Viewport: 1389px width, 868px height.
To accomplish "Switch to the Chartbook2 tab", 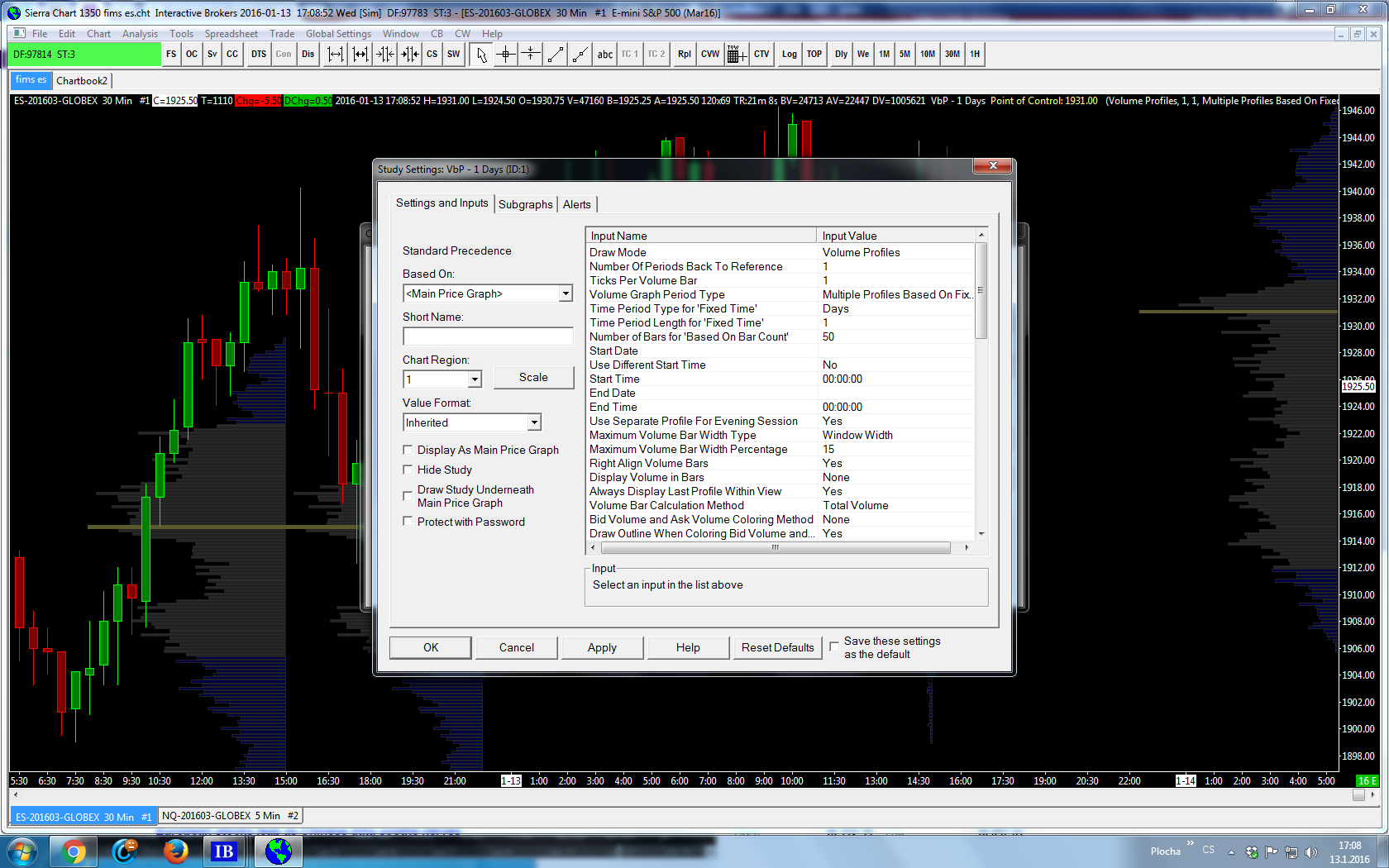I will tap(82, 81).
